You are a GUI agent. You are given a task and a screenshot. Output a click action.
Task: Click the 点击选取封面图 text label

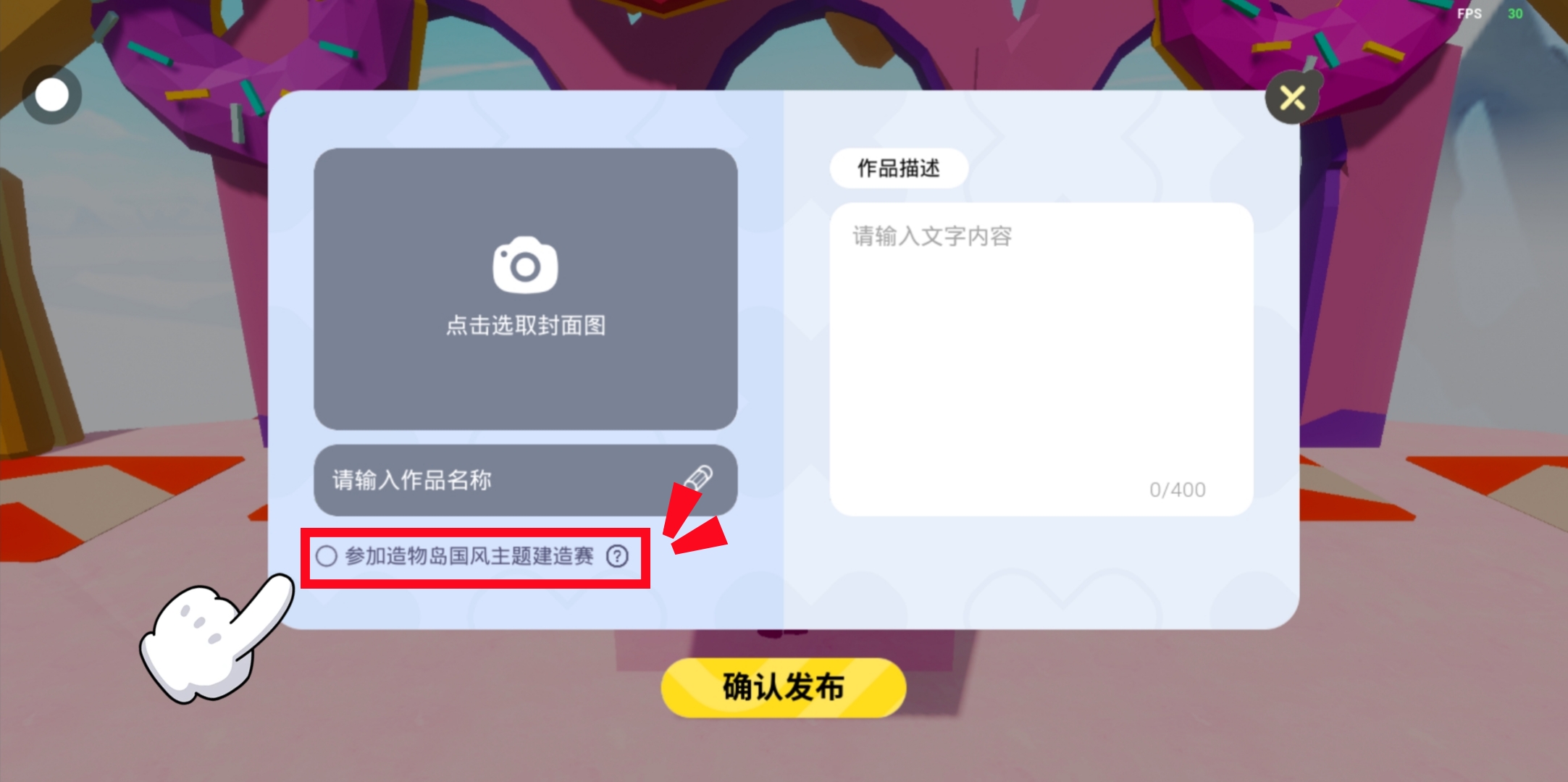(x=526, y=325)
